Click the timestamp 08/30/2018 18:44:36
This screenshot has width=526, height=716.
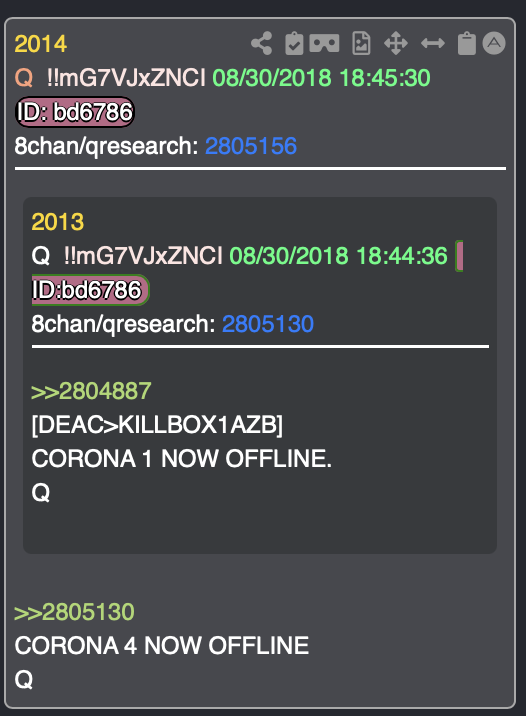[x=338, y=256]
